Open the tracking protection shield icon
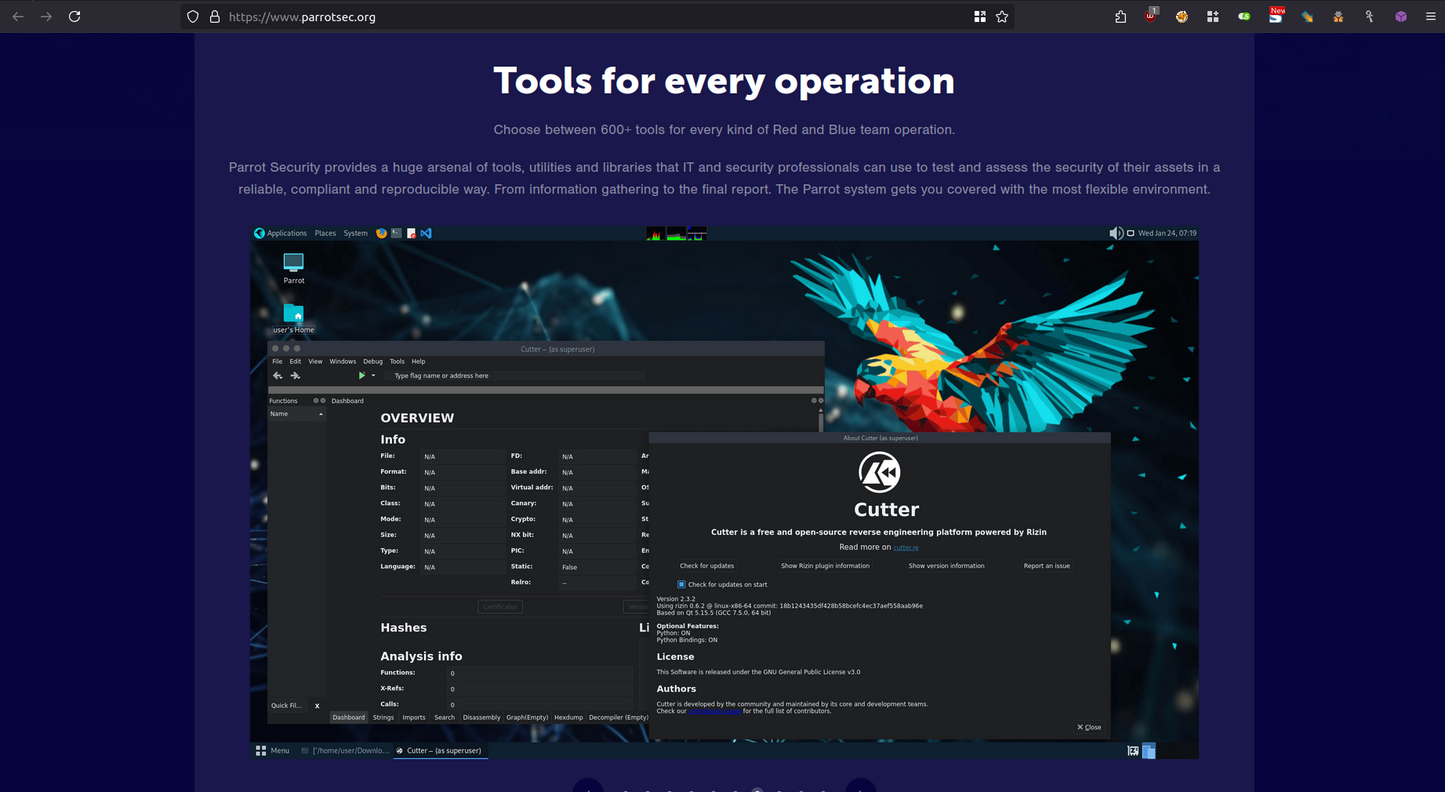 194,17
